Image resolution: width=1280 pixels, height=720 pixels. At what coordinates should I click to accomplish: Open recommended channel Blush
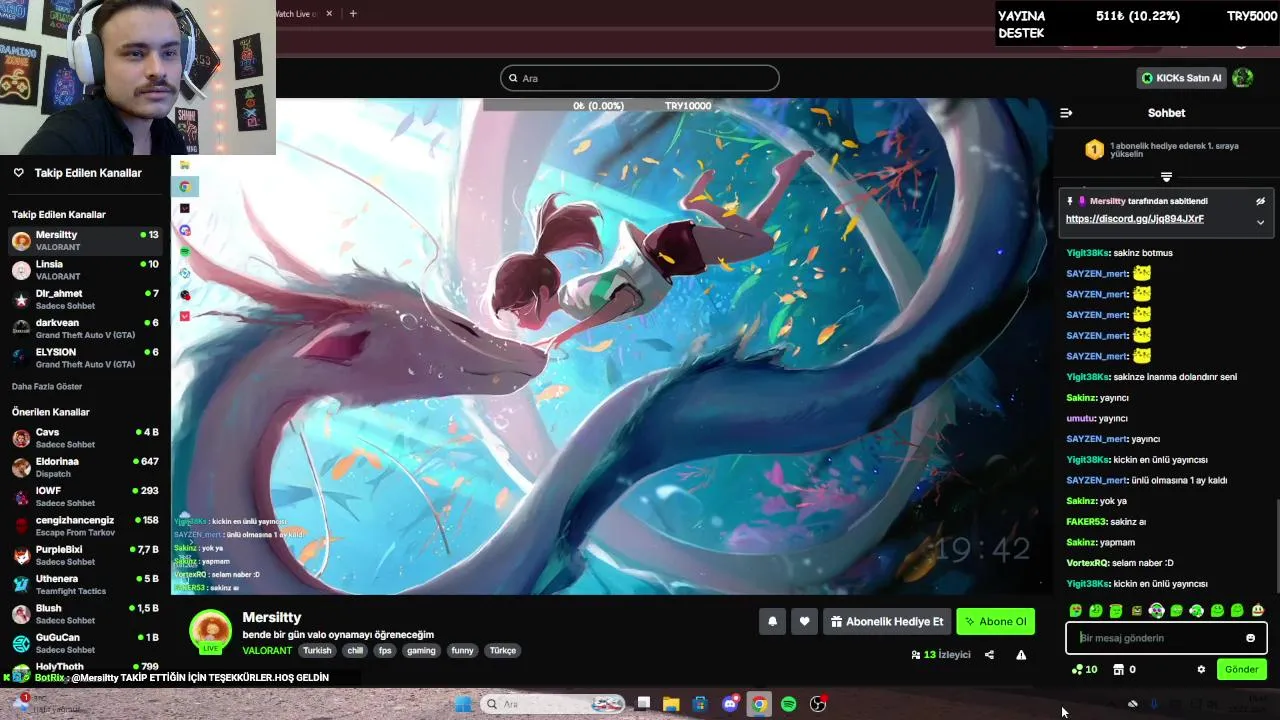[85, 614]
